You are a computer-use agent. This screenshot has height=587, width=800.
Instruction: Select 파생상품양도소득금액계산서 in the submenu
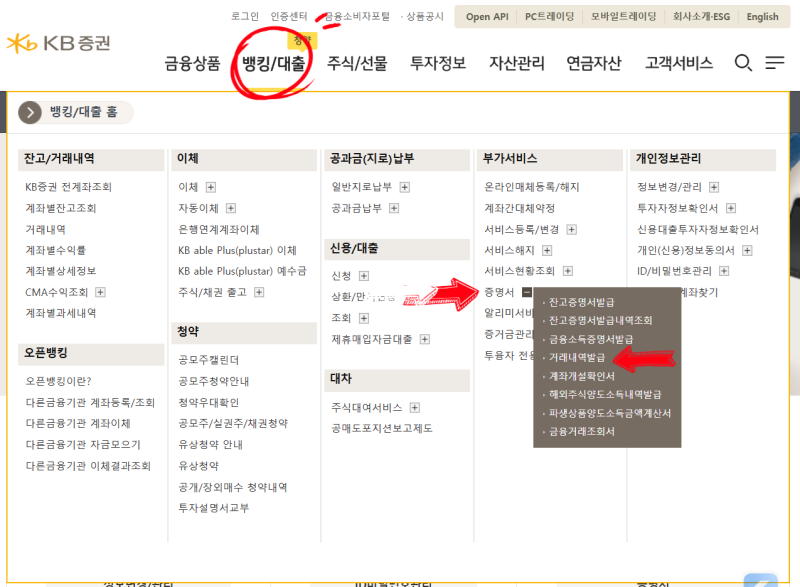pyautogui.click(x=610, y=413)
